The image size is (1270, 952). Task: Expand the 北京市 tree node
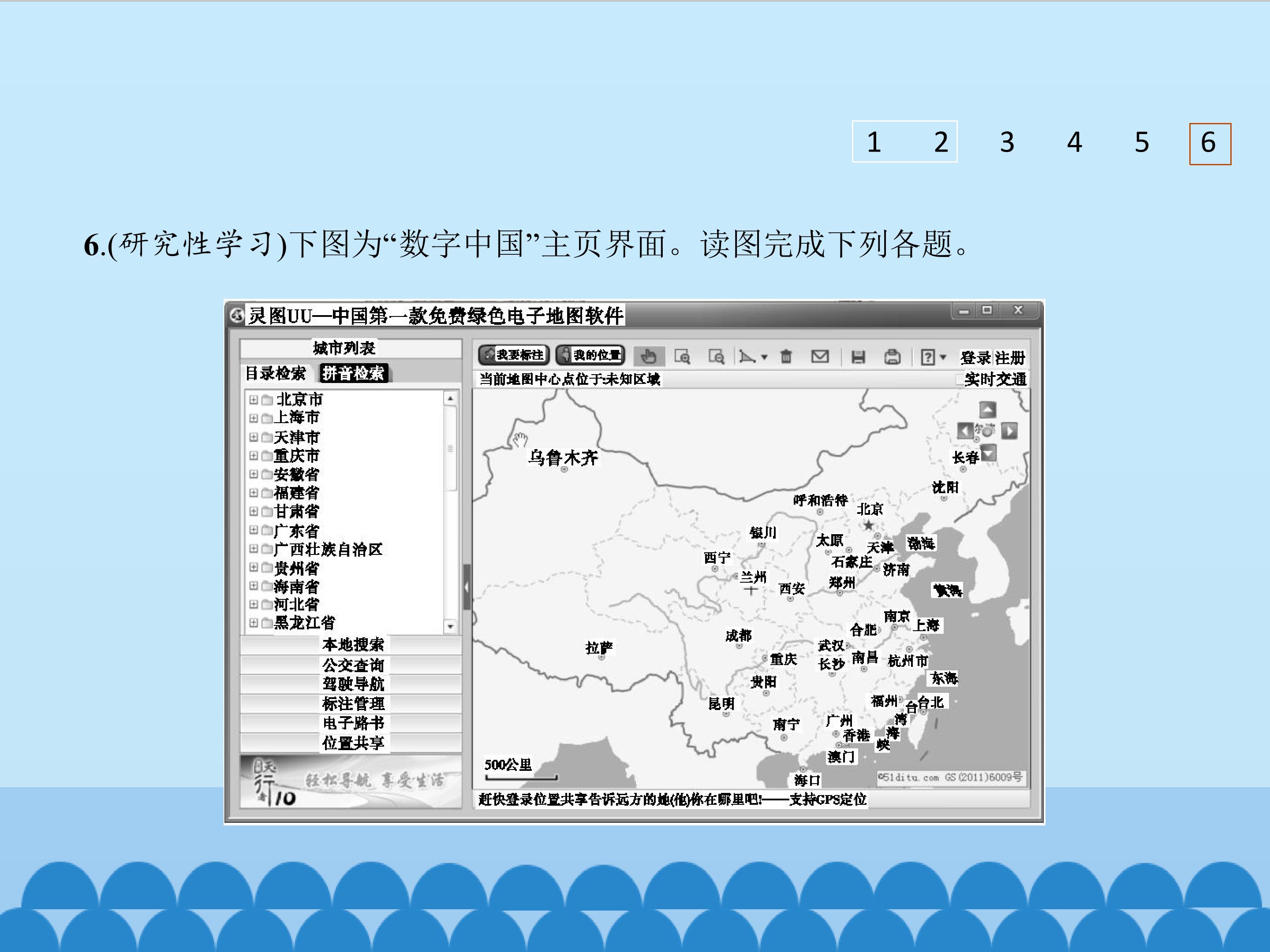pos(253,399)
